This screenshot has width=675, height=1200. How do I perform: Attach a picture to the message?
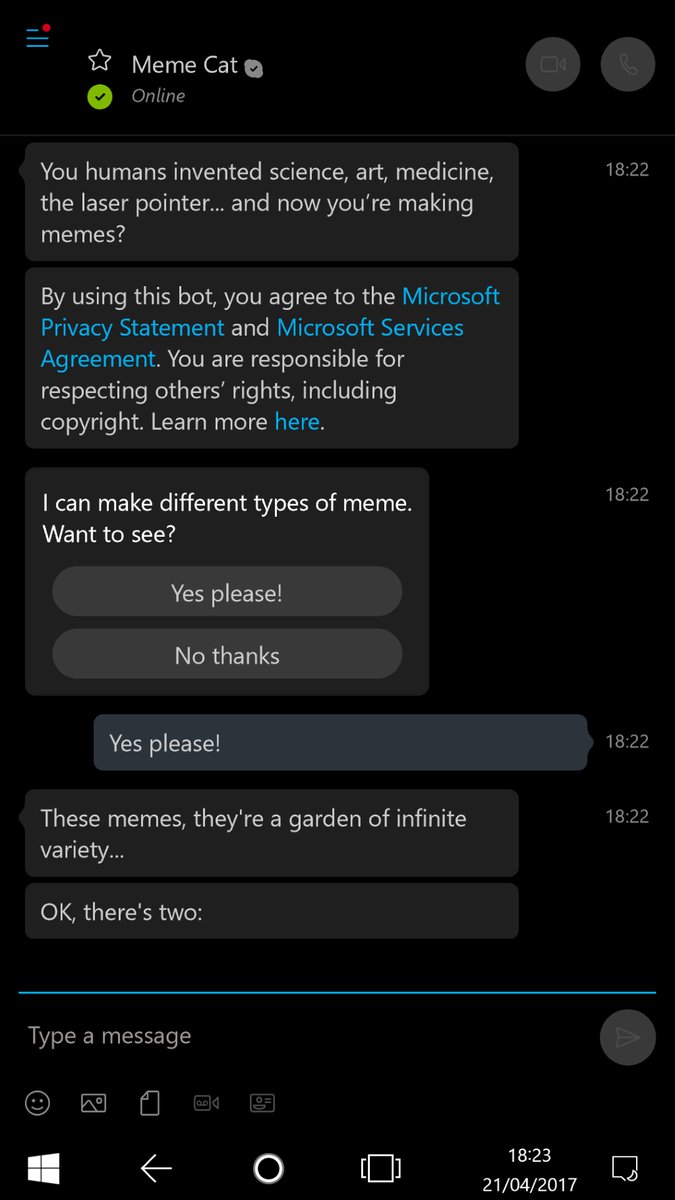tap(93, 1103)
